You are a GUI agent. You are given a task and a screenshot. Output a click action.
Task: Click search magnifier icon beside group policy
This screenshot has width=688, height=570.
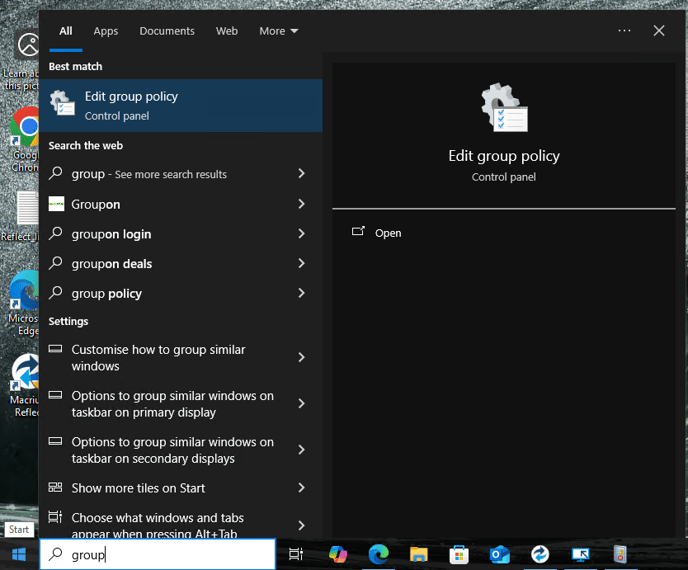point(56,292)
